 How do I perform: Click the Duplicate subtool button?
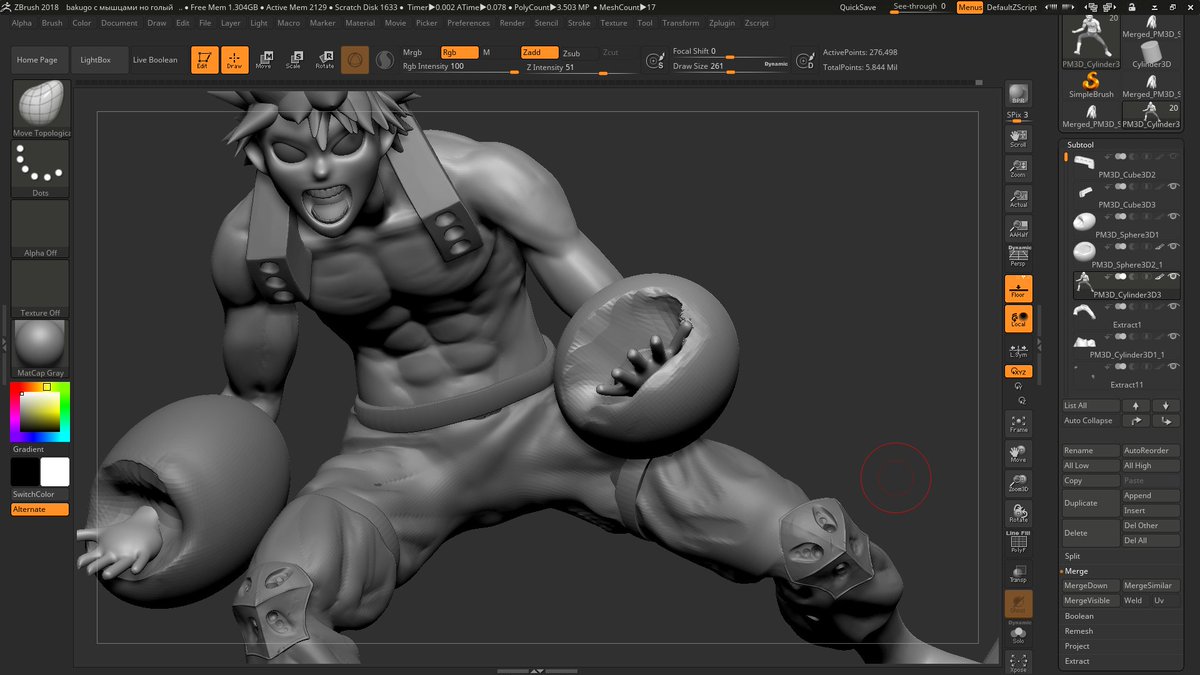(x=1091, y=503)
